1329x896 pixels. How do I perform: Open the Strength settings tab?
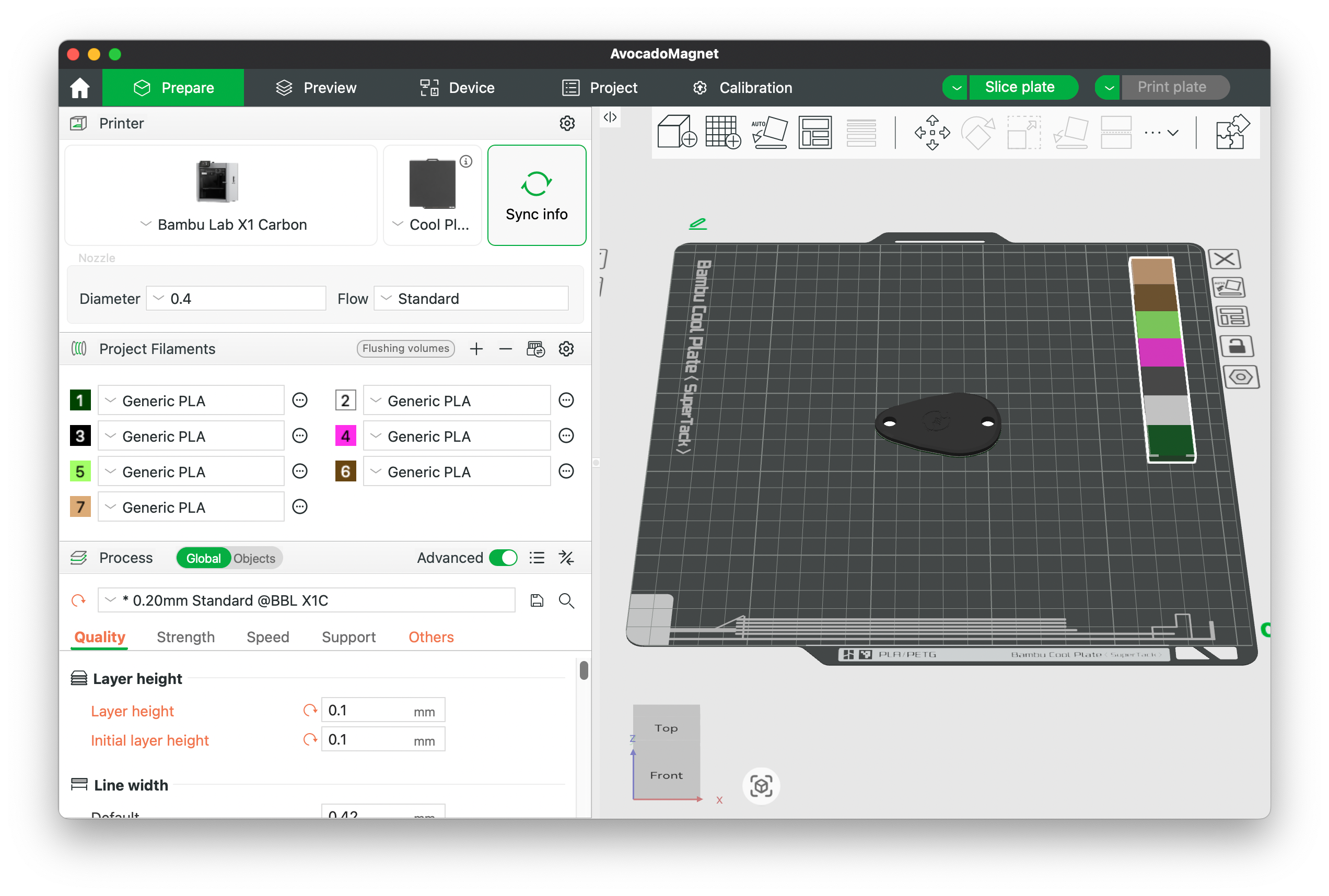(185, 637)
